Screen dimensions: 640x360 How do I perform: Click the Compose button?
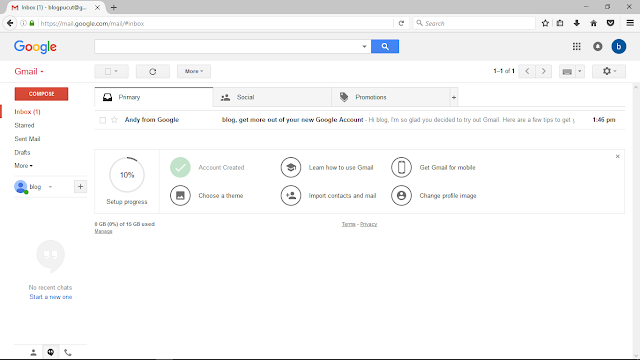[x=41, y=94]
